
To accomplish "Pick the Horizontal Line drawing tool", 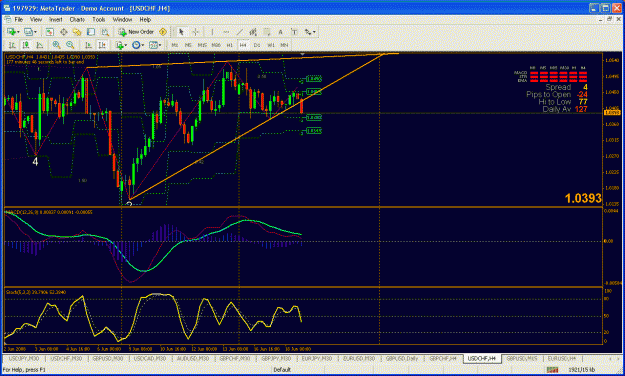I will [226, 32].
